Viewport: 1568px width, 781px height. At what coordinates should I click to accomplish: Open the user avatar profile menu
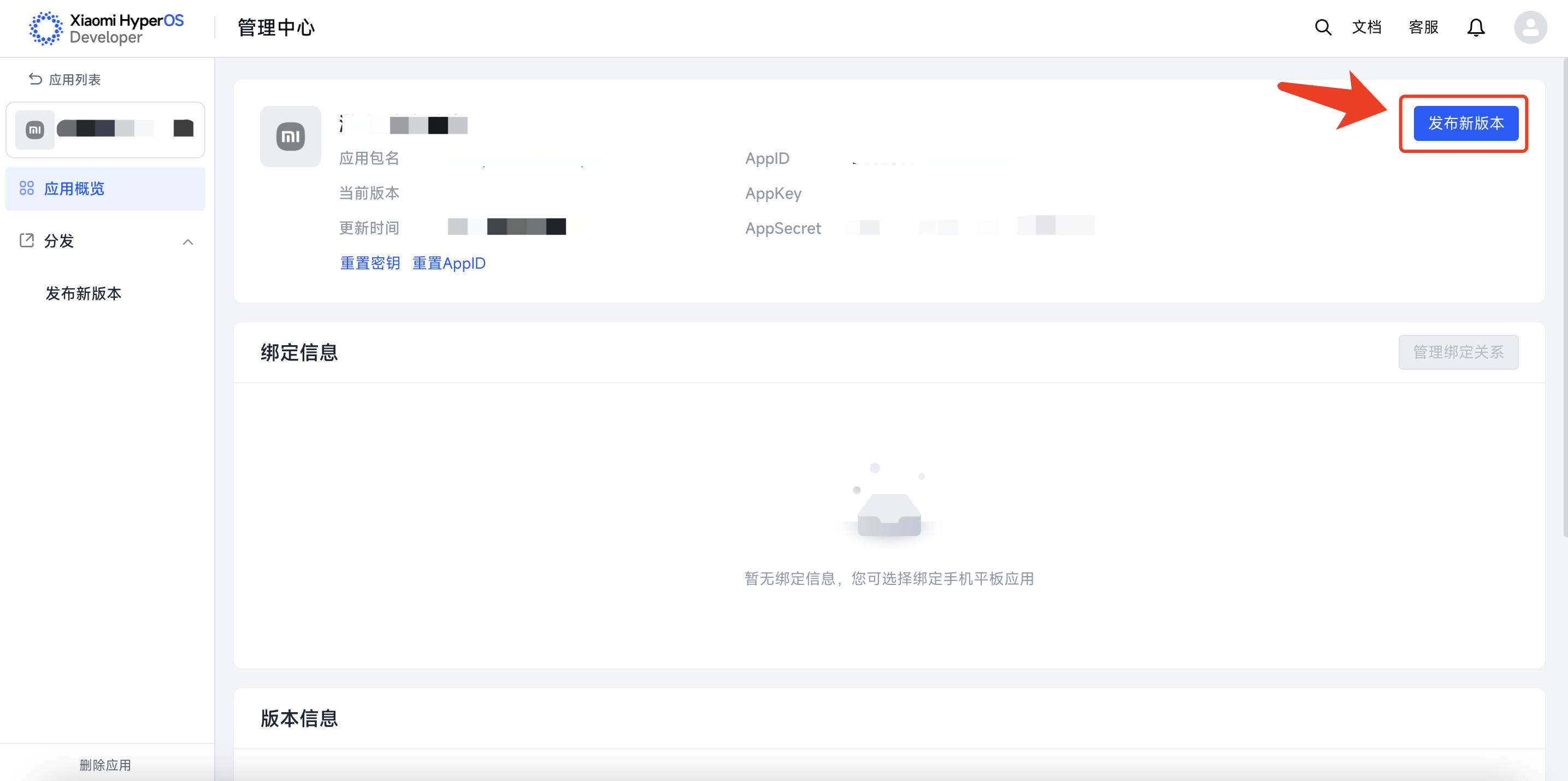[1530, 27]
